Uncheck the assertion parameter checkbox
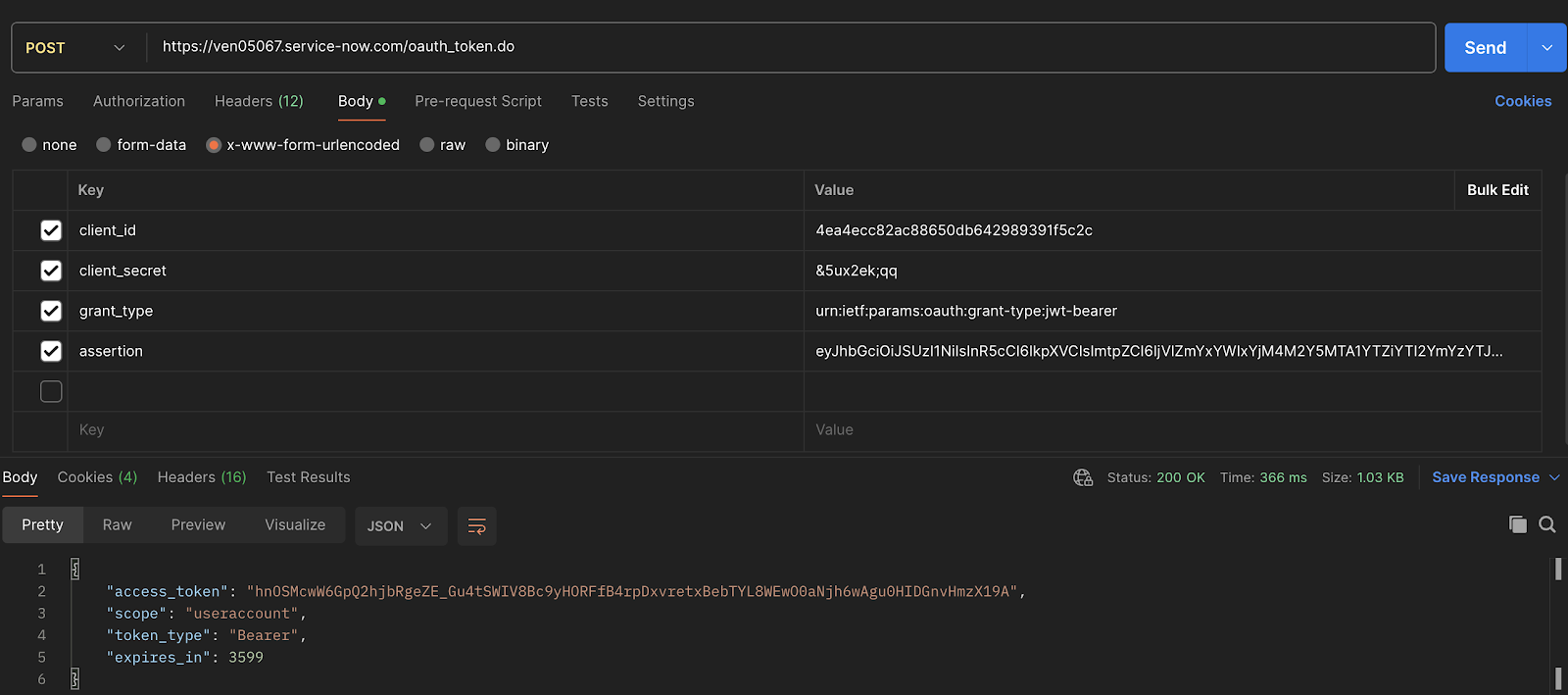 click(x=51, y=351)
